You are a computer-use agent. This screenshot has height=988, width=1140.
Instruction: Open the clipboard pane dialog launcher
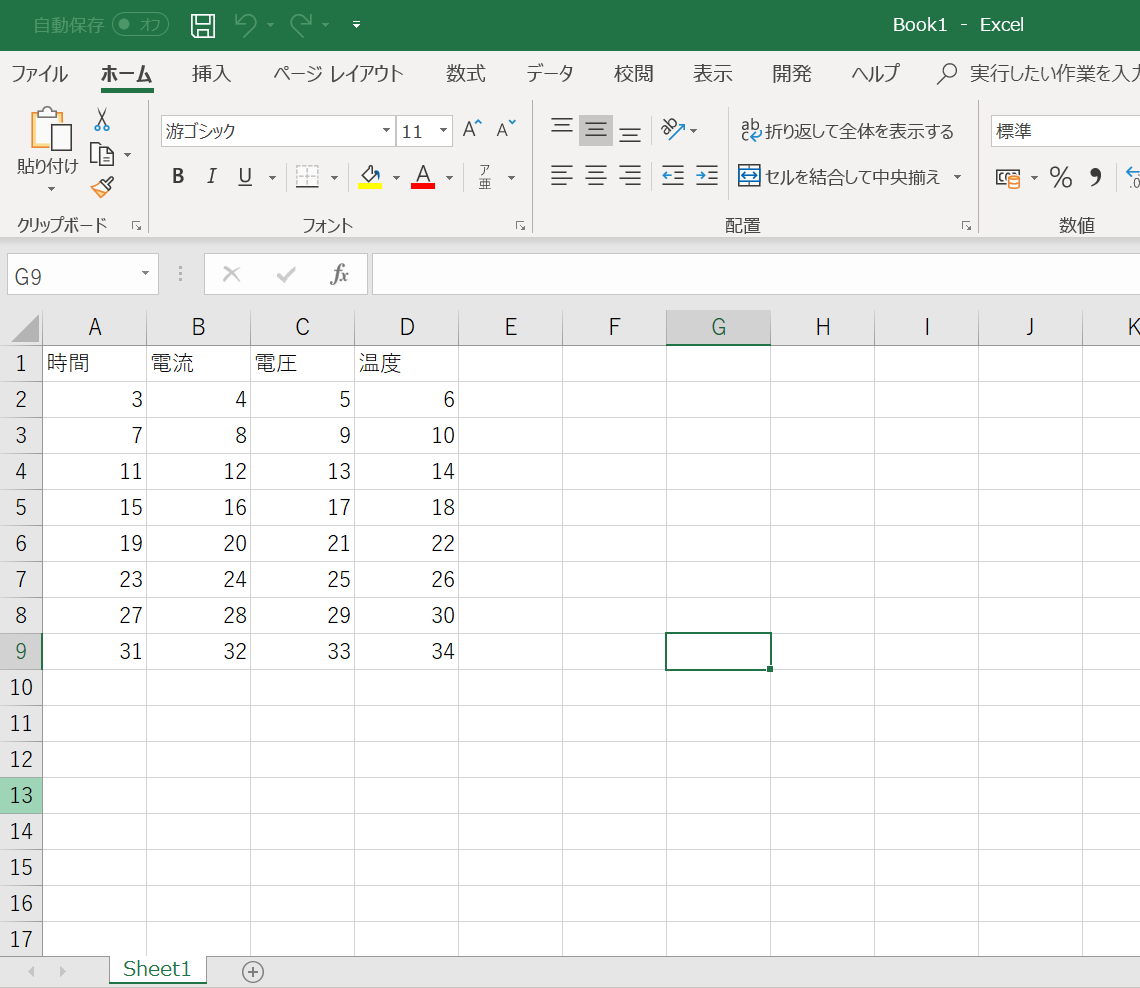coord(136,226)
